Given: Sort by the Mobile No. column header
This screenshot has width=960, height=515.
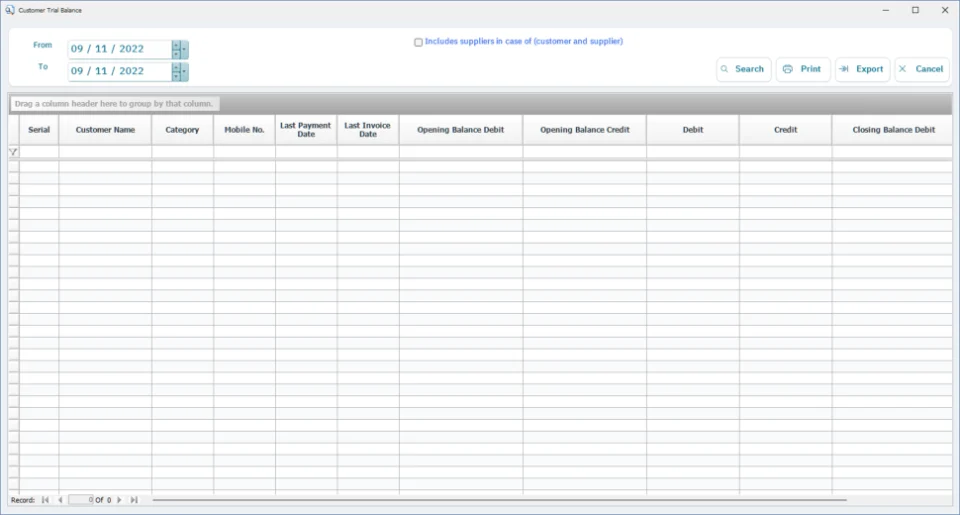Looking at the screenshot, I should (x=244, y=130).
